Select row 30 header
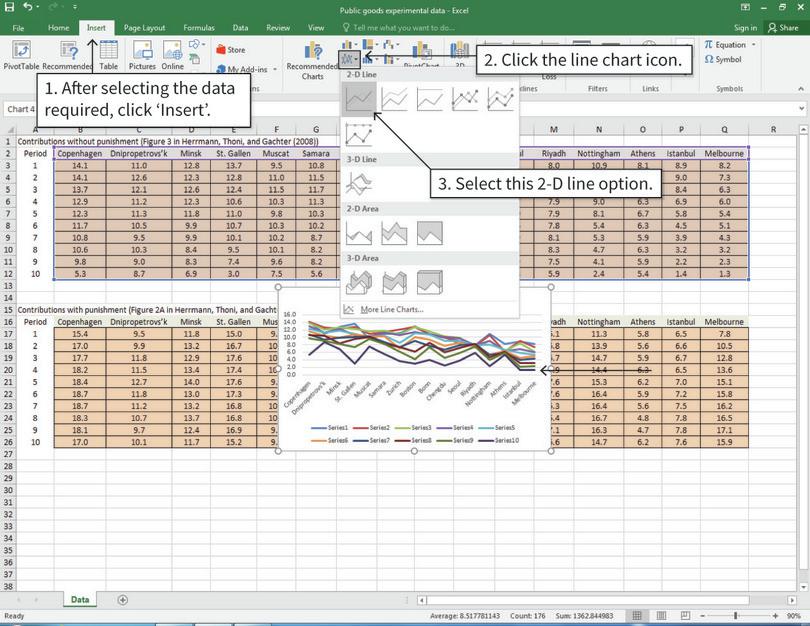This screenshot has width=810, height=626. pyautogui.click(x=8, y=490)
